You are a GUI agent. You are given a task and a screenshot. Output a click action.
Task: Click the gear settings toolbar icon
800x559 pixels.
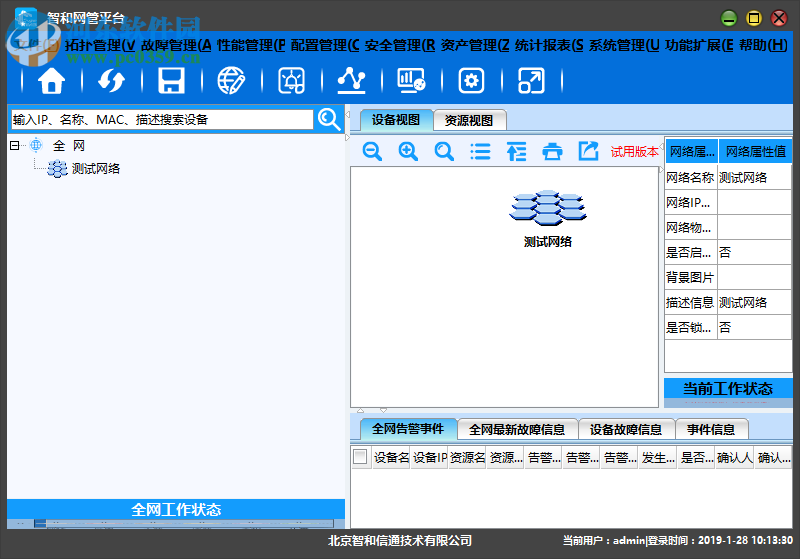click(471, 81)
